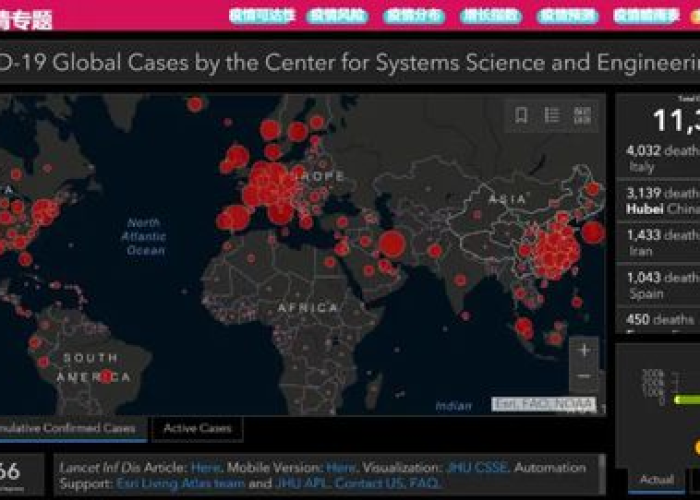Click the large red case circle over Iran
The height and width of the screenshot is (500, 700).
point(392,244)
